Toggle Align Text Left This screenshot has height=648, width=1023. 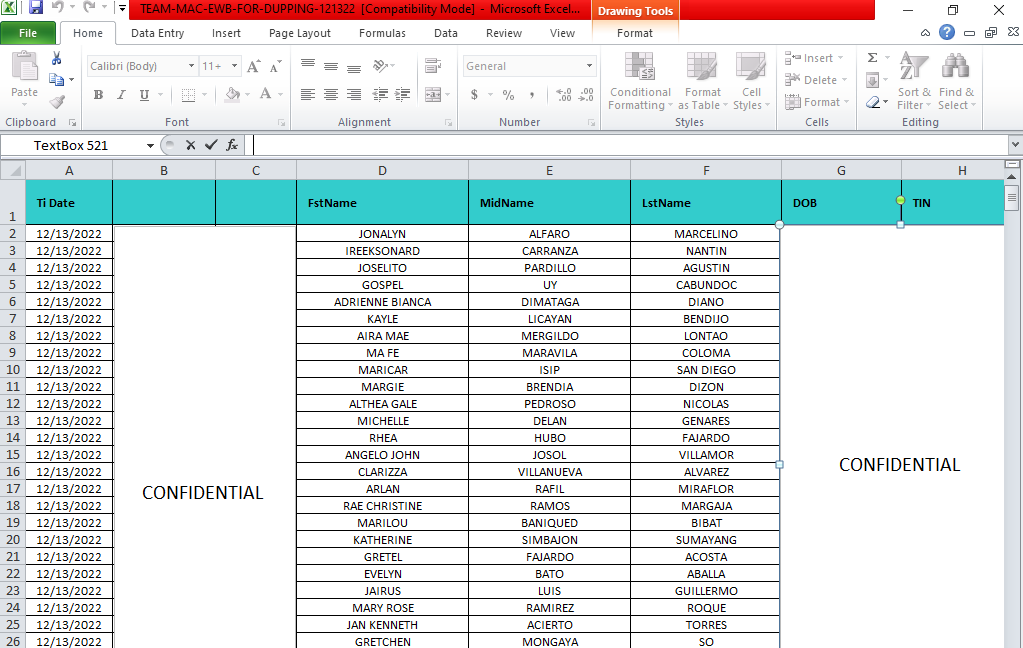[308, 95]
